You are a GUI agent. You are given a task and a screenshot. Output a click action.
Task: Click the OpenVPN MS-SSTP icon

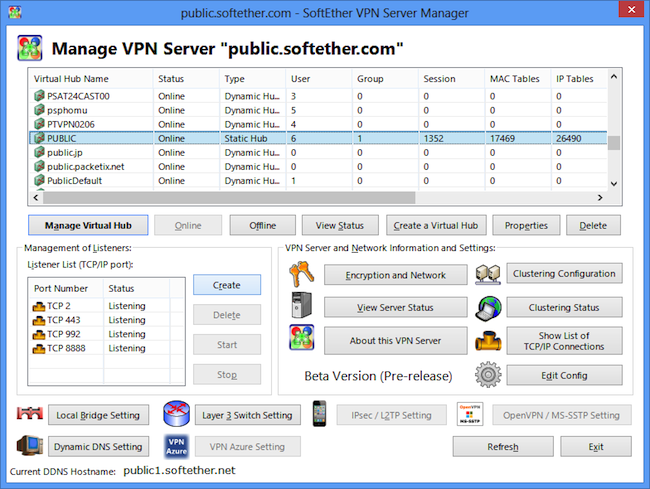470,414
